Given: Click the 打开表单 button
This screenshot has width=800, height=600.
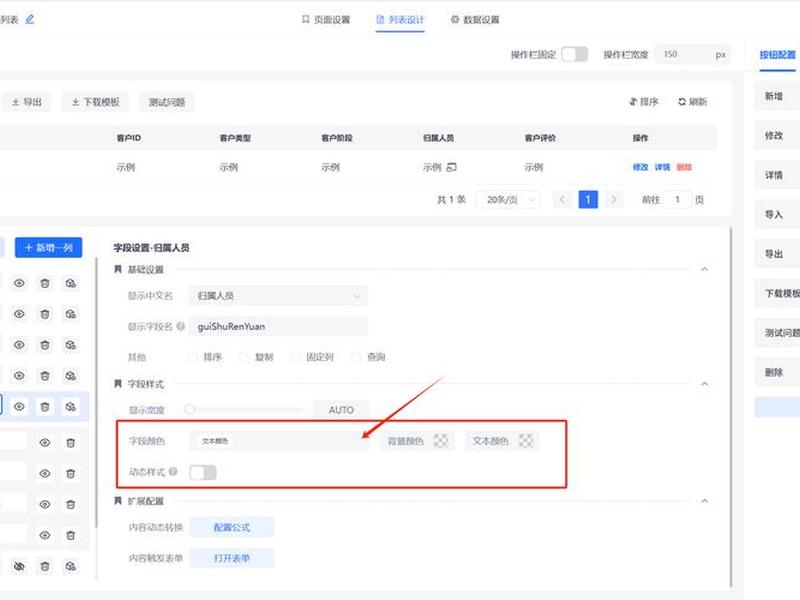Looking at the screenshot, I should 232,558.
